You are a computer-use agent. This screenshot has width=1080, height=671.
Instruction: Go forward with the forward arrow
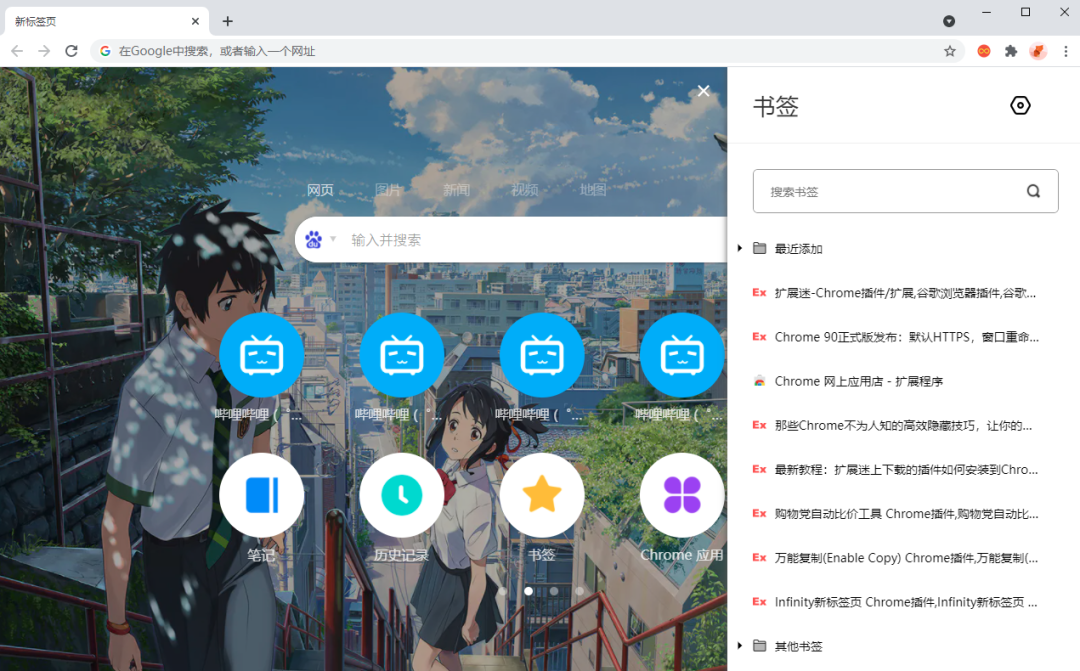pyautogui.click(x=44, y=51)
